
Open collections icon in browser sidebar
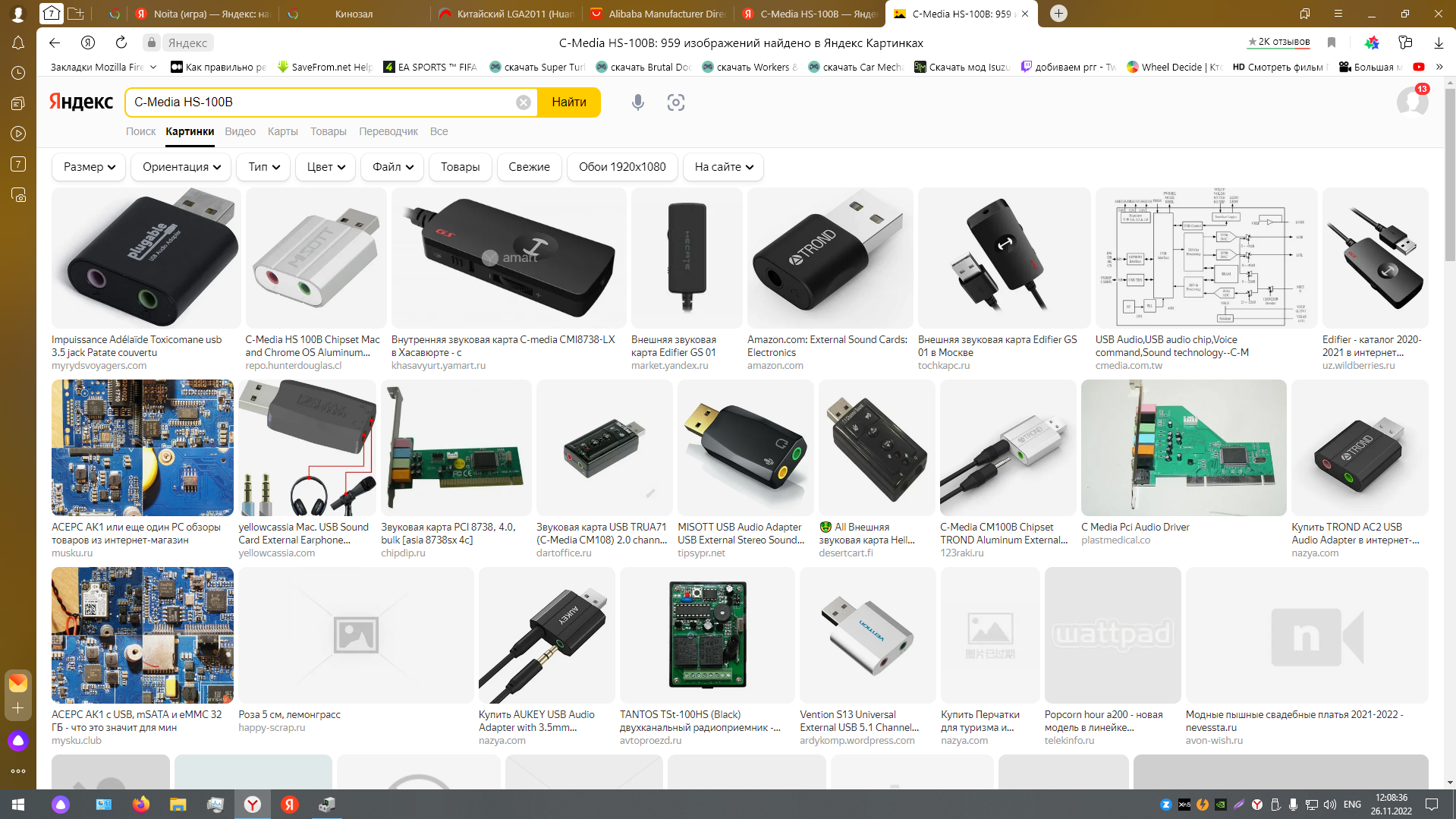18,103
